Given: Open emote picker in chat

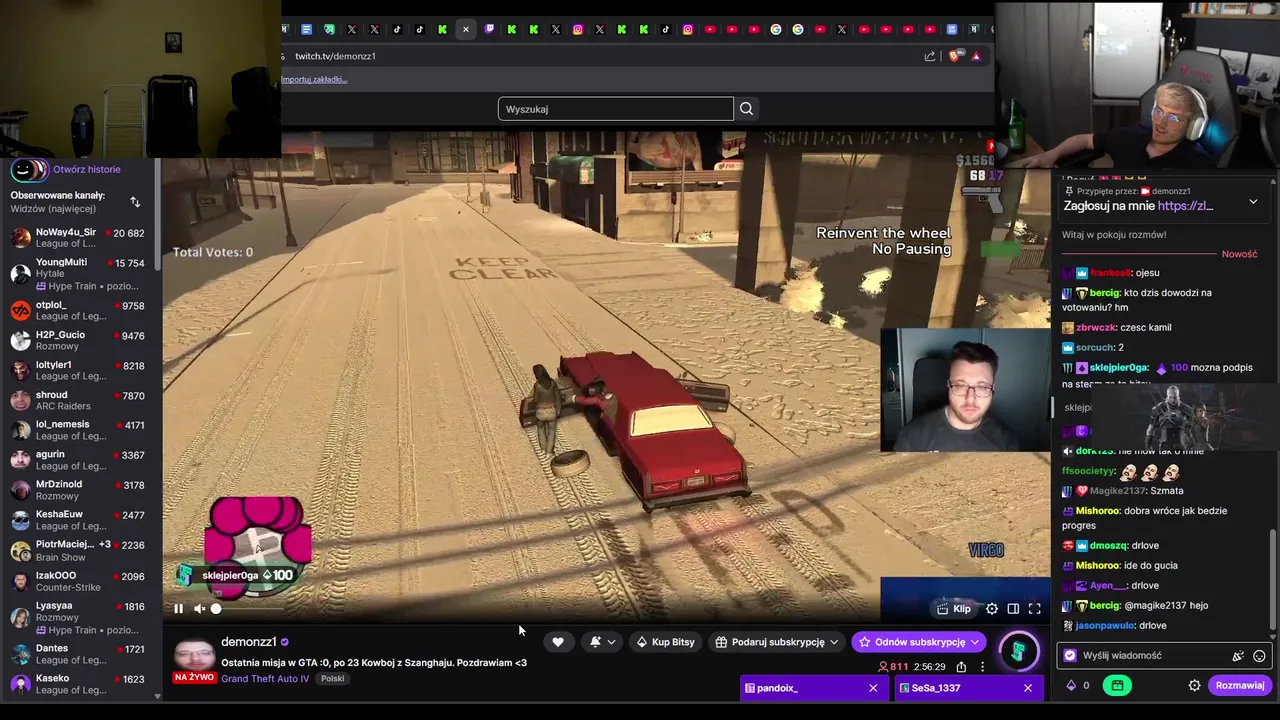Looking at the screenshot, I should tap(1259, 656).
